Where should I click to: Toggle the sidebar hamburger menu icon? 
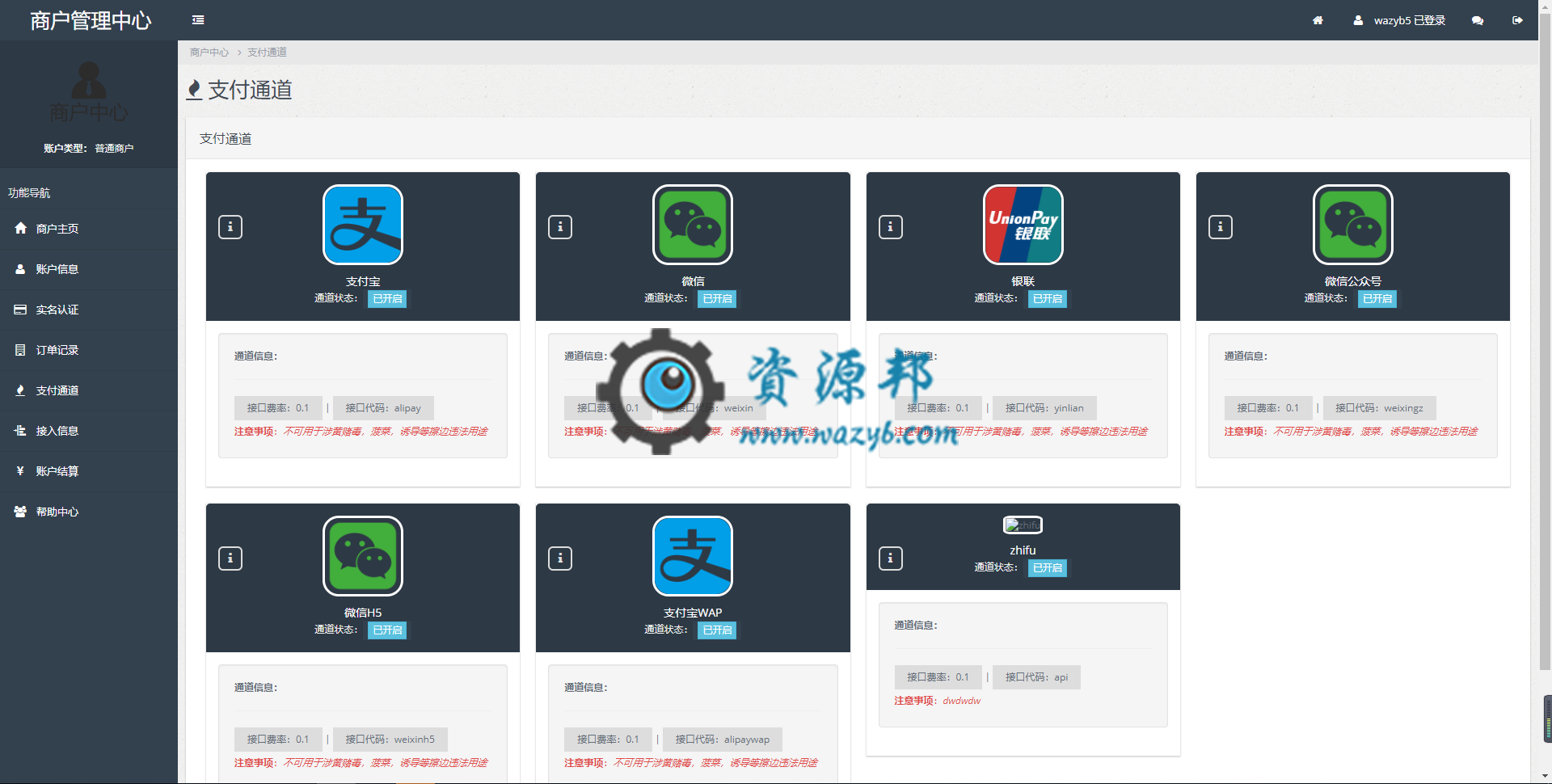tap(198, 20)
